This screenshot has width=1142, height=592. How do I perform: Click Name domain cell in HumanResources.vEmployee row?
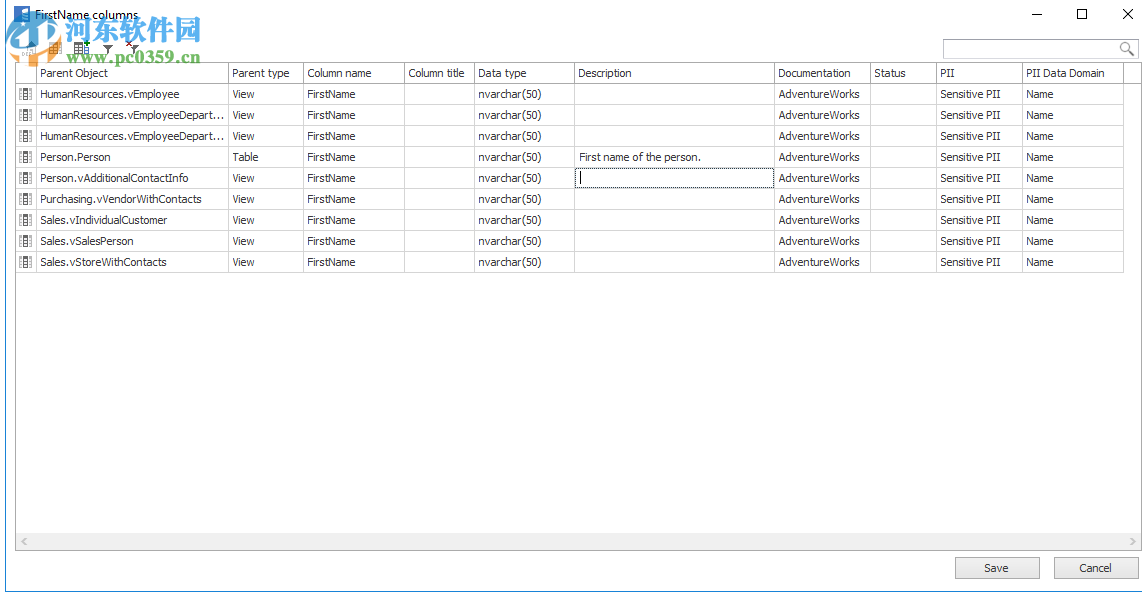click(1073, 94)
